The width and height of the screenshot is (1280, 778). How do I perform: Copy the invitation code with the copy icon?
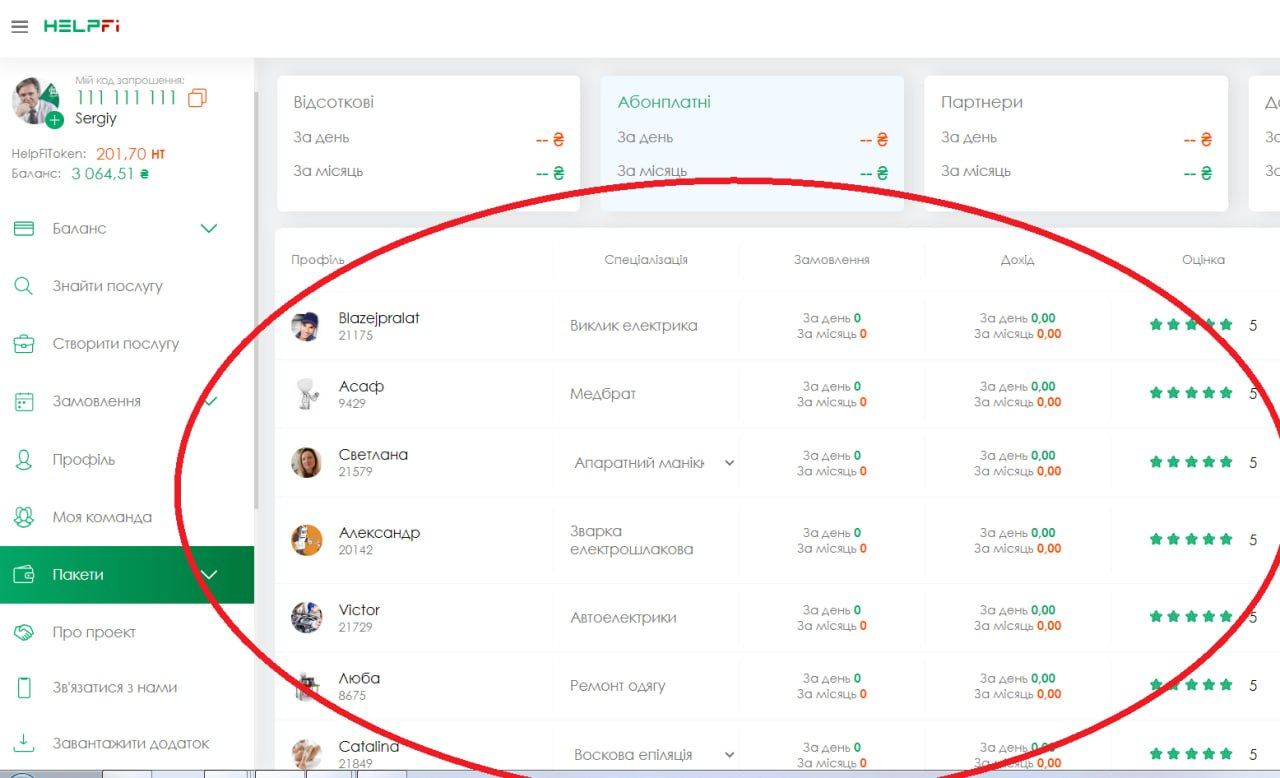pos(197,98)
